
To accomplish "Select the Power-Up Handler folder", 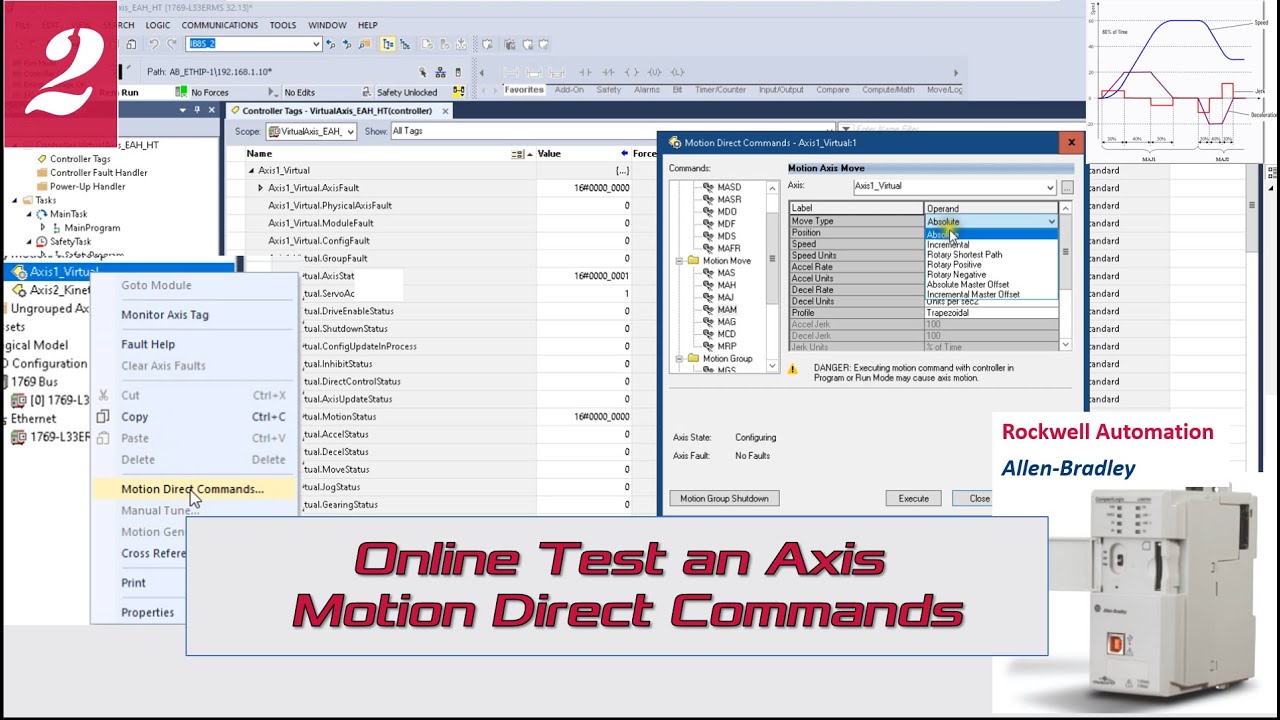I will tap(88, 186).
